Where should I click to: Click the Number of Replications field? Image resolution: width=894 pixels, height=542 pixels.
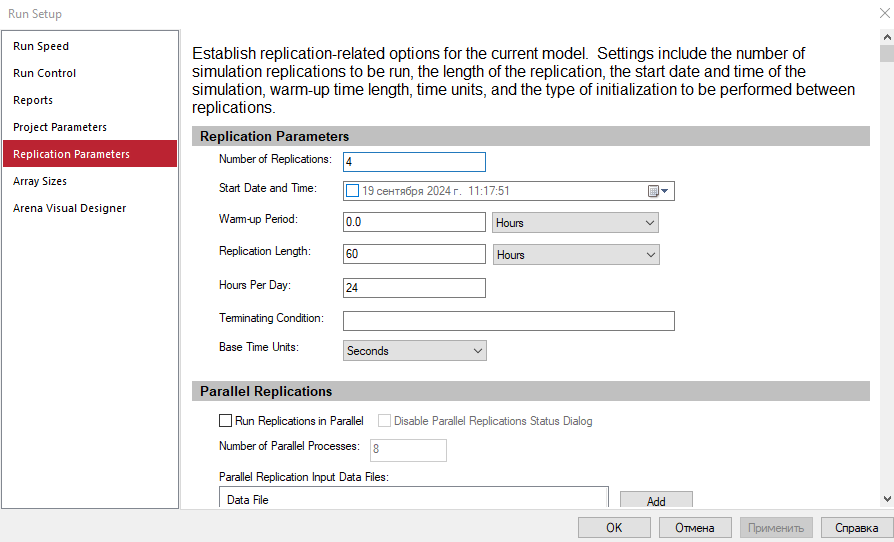[x=415, y=162]
